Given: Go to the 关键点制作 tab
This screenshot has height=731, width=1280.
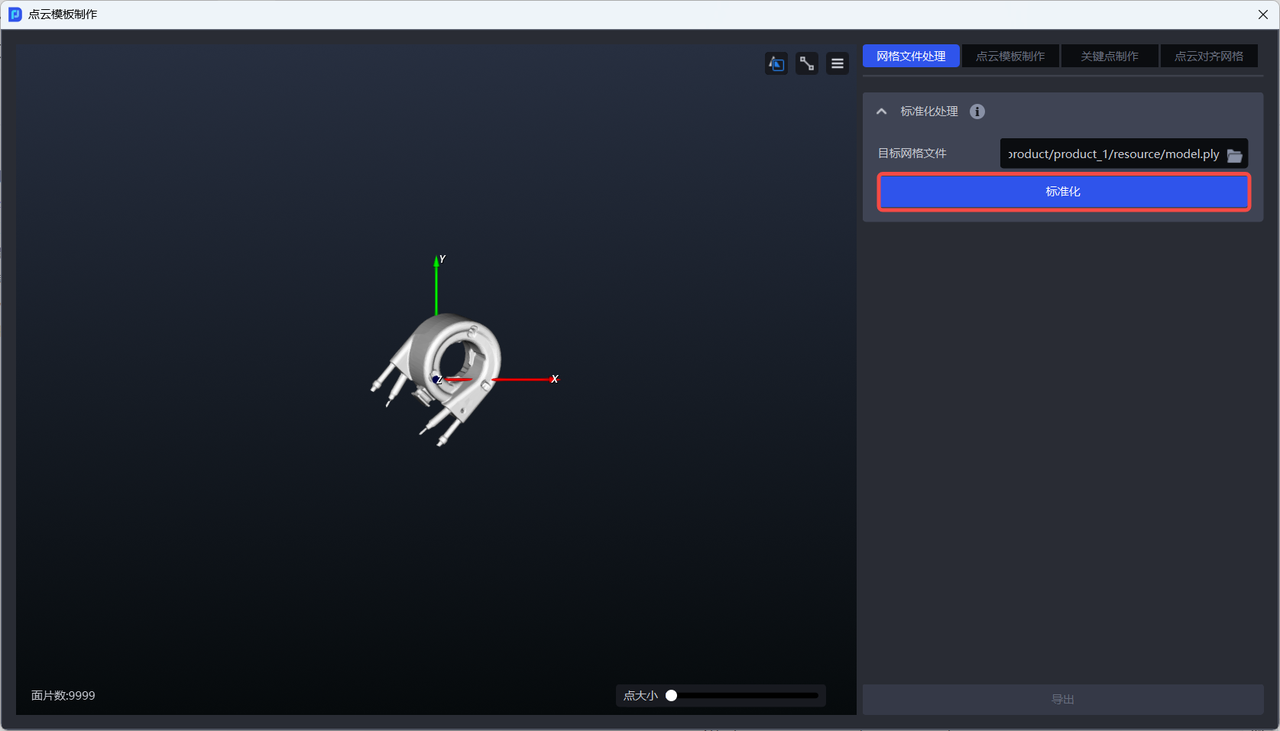Looking at the screenshot, I should [1109, 56].
